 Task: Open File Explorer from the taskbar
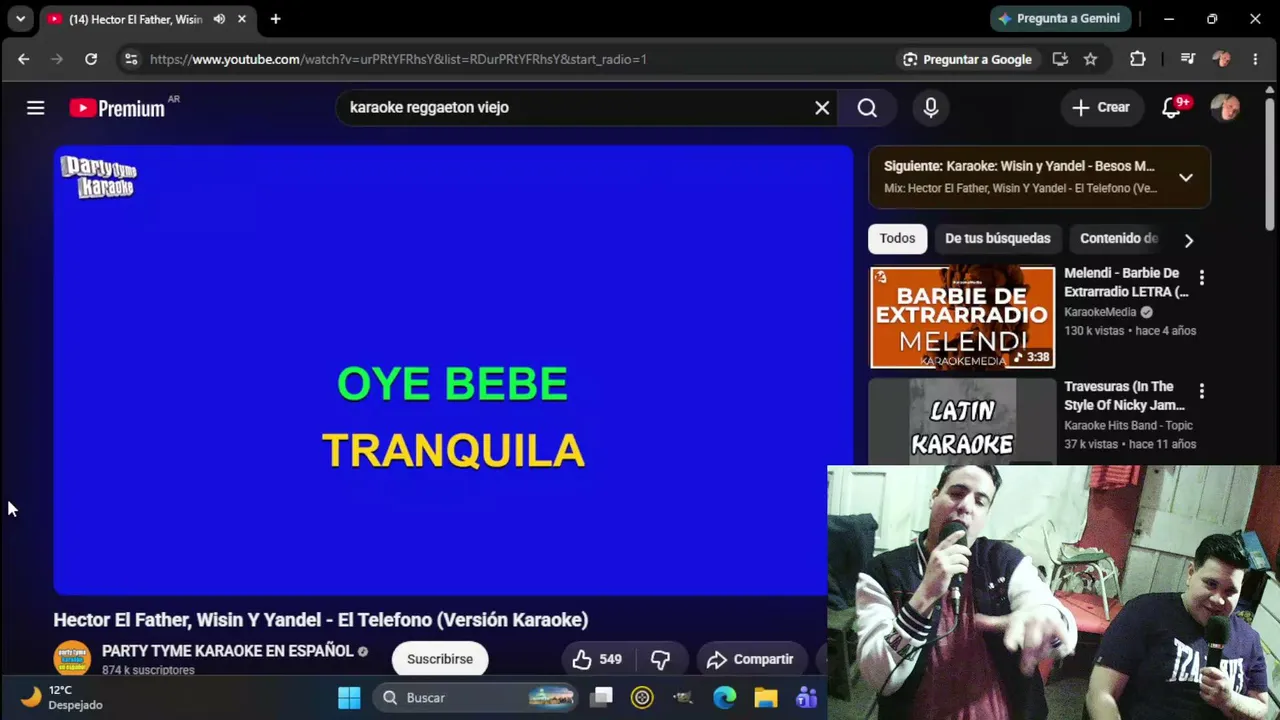pos(766,698)
